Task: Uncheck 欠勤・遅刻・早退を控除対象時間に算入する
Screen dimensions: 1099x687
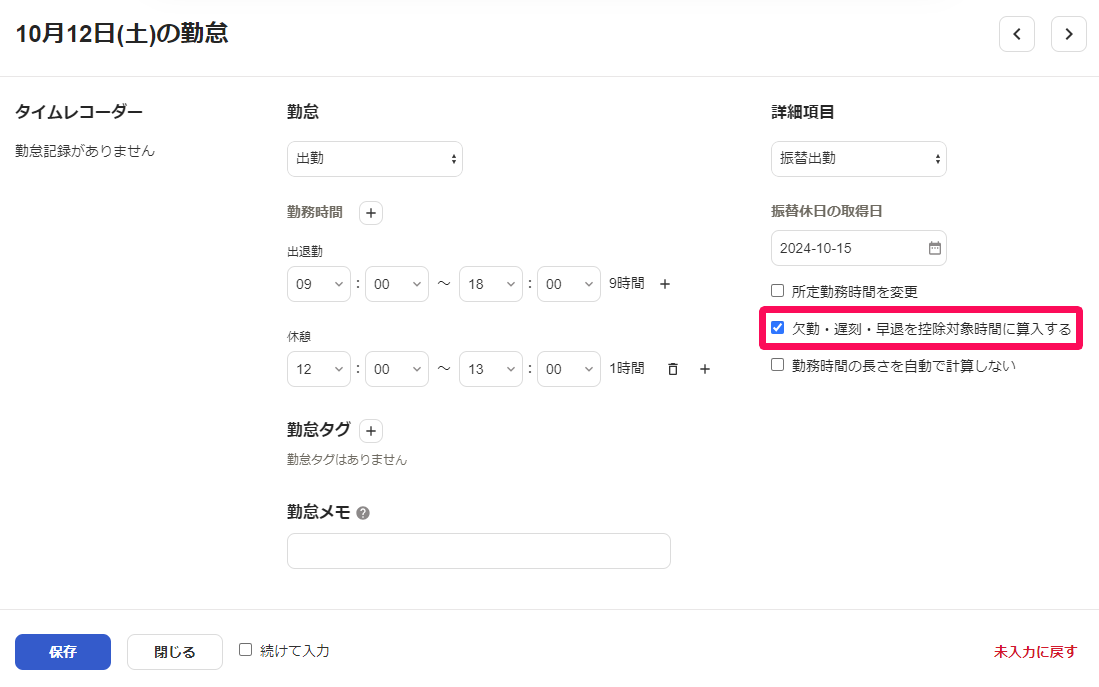Action: pyautogui.click(x=777, y=328)
